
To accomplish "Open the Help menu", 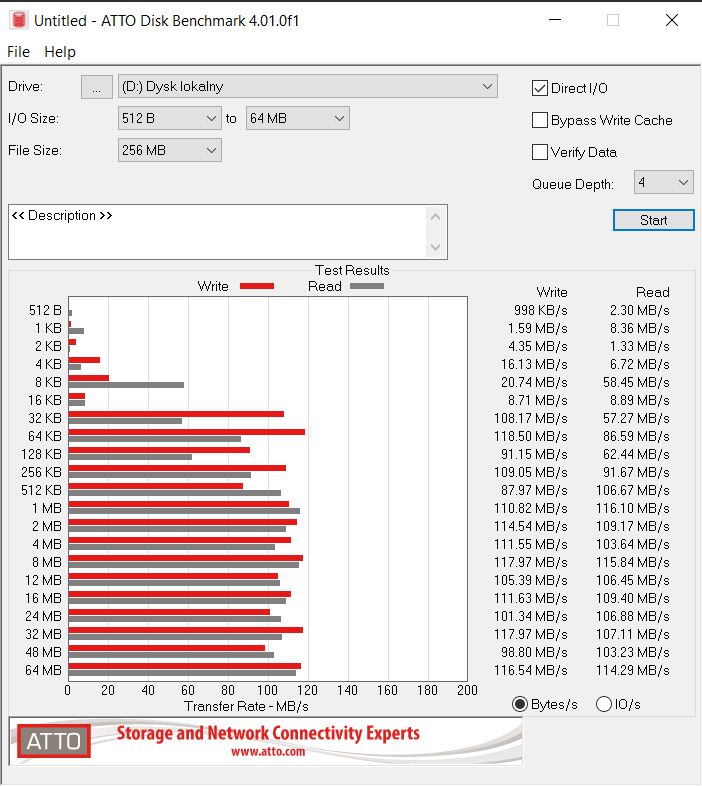I will pyautogui.click(x=60, y=52).
